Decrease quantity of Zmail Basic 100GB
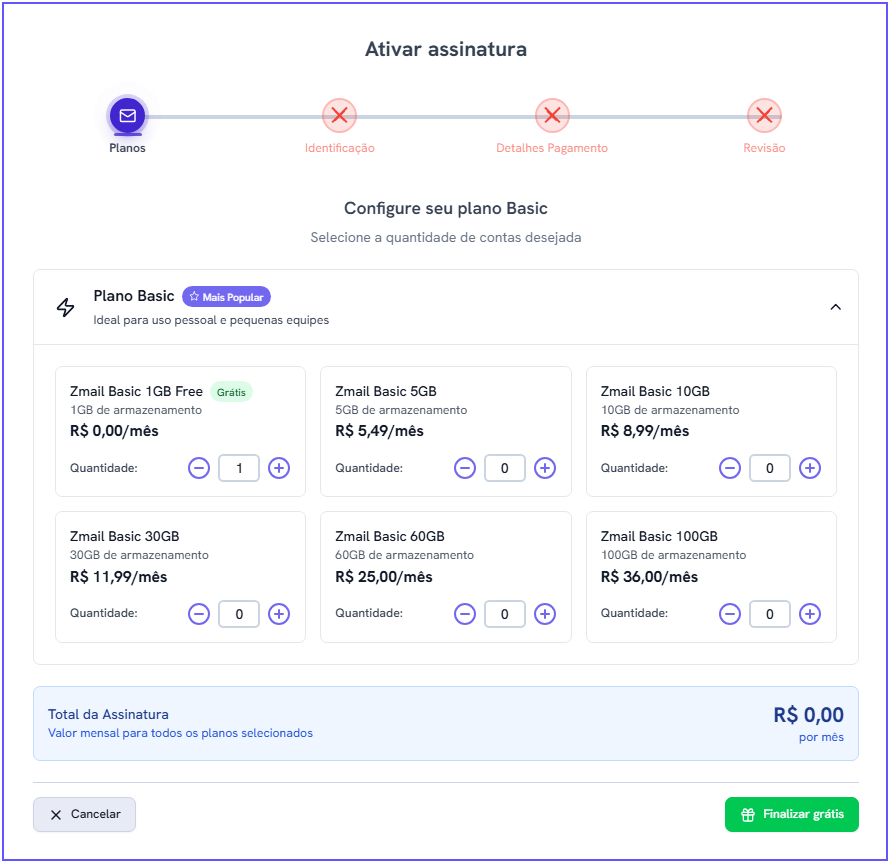 tap(730, 614)
